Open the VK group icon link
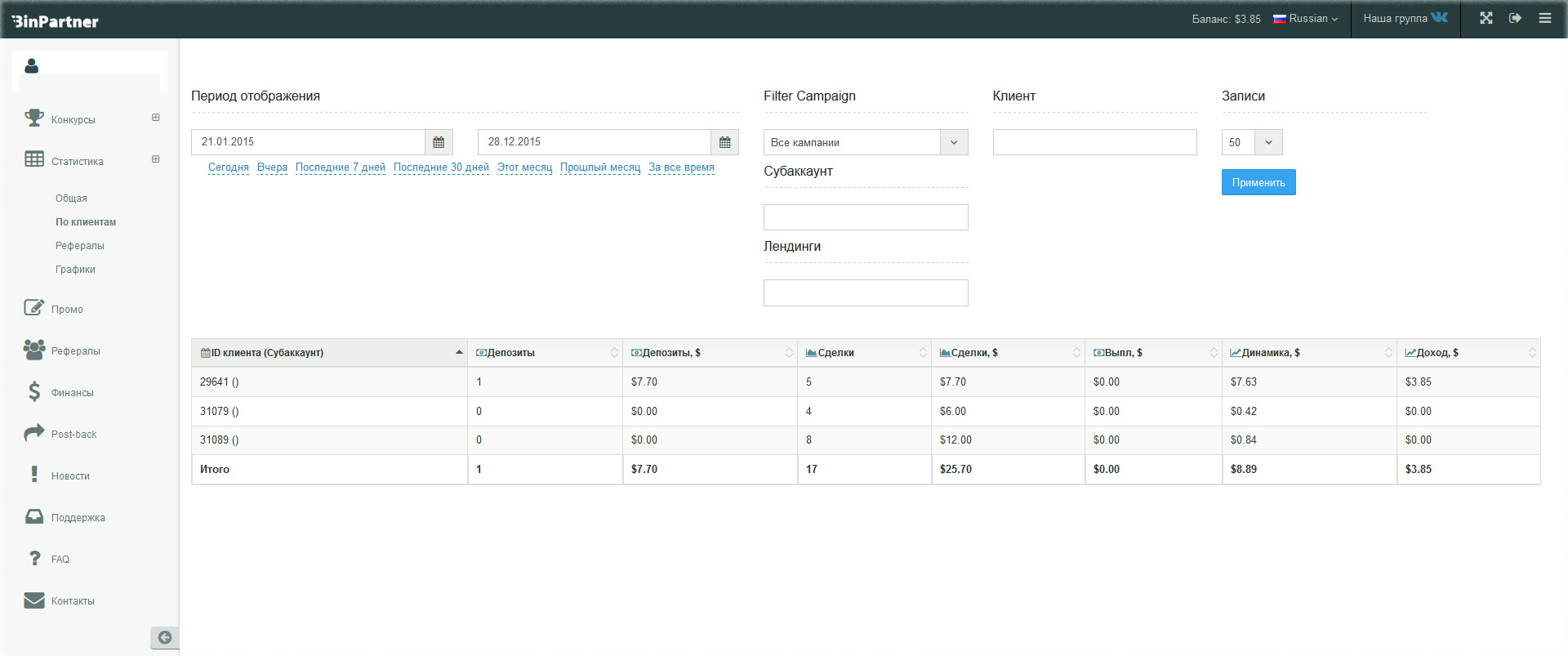Viewport: 1568px width, 656px height. click(x=1439, y=17)
